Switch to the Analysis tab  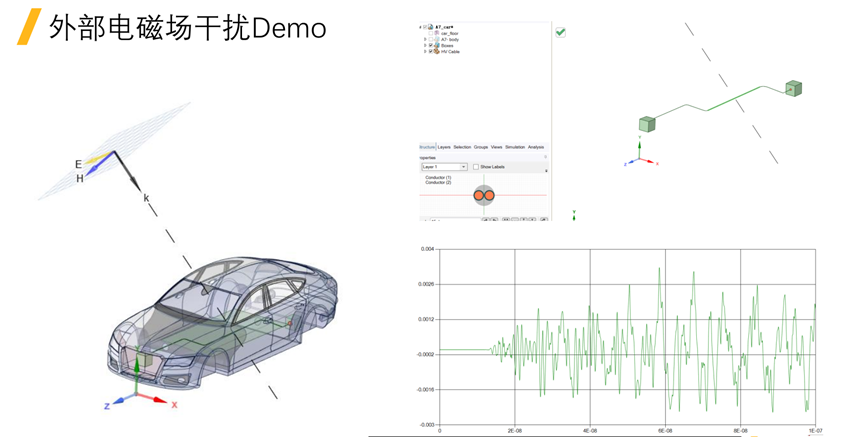536,147
